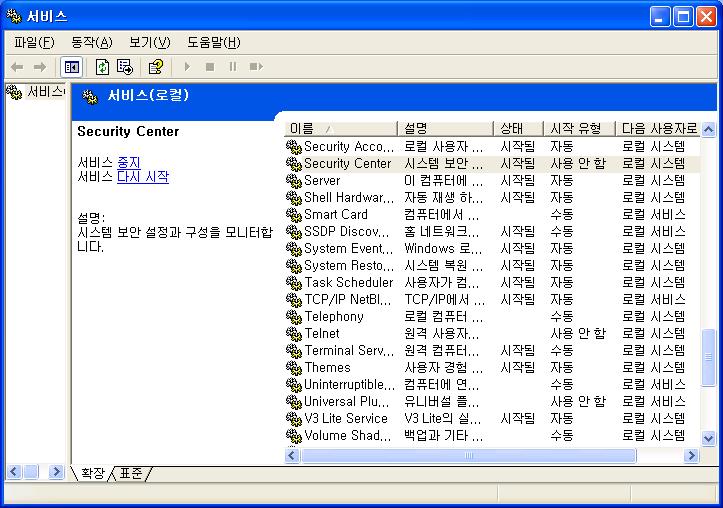
Task: Switch to the 확장 tab
Action: coord(93,473)
